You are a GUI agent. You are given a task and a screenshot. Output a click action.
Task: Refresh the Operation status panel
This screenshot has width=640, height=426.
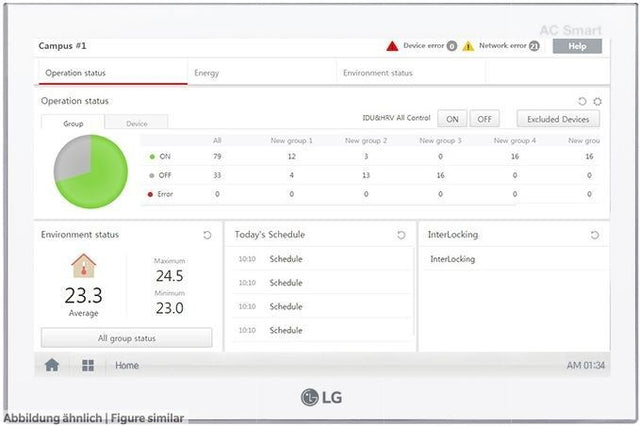pos(582,101)
